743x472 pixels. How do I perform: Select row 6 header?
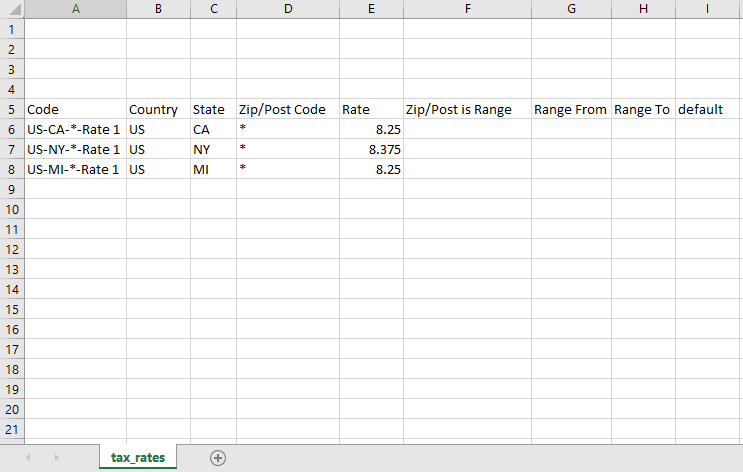click(12, 129)
